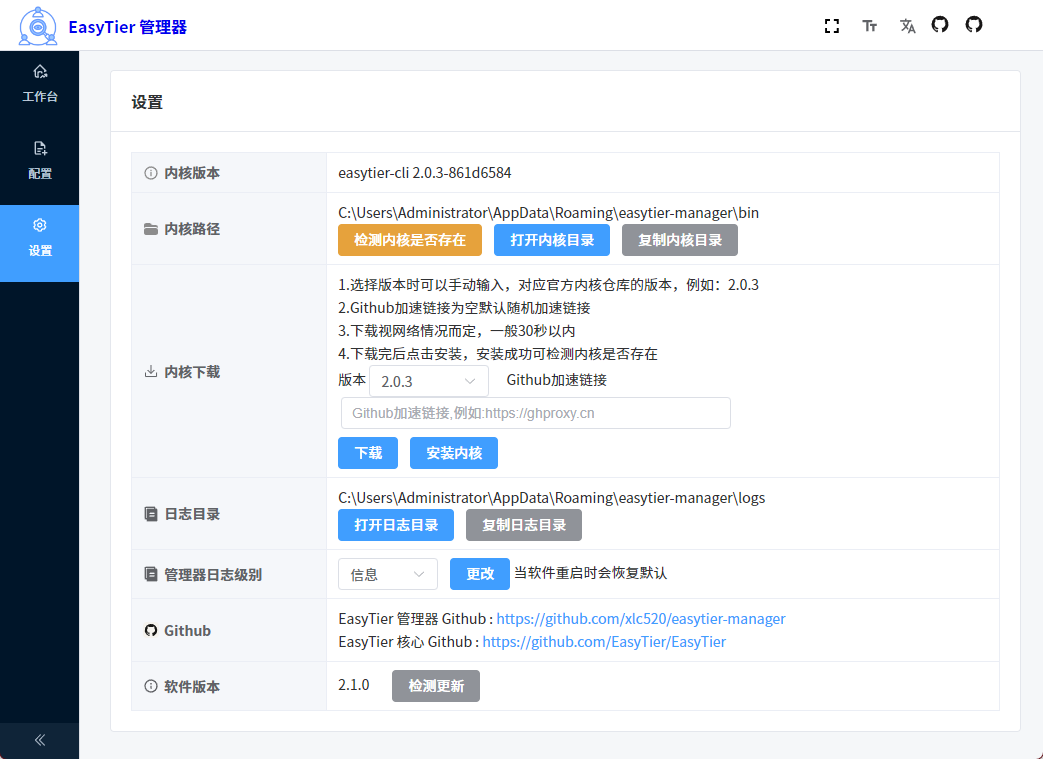Click the 更改 button

tap(480, 573)
